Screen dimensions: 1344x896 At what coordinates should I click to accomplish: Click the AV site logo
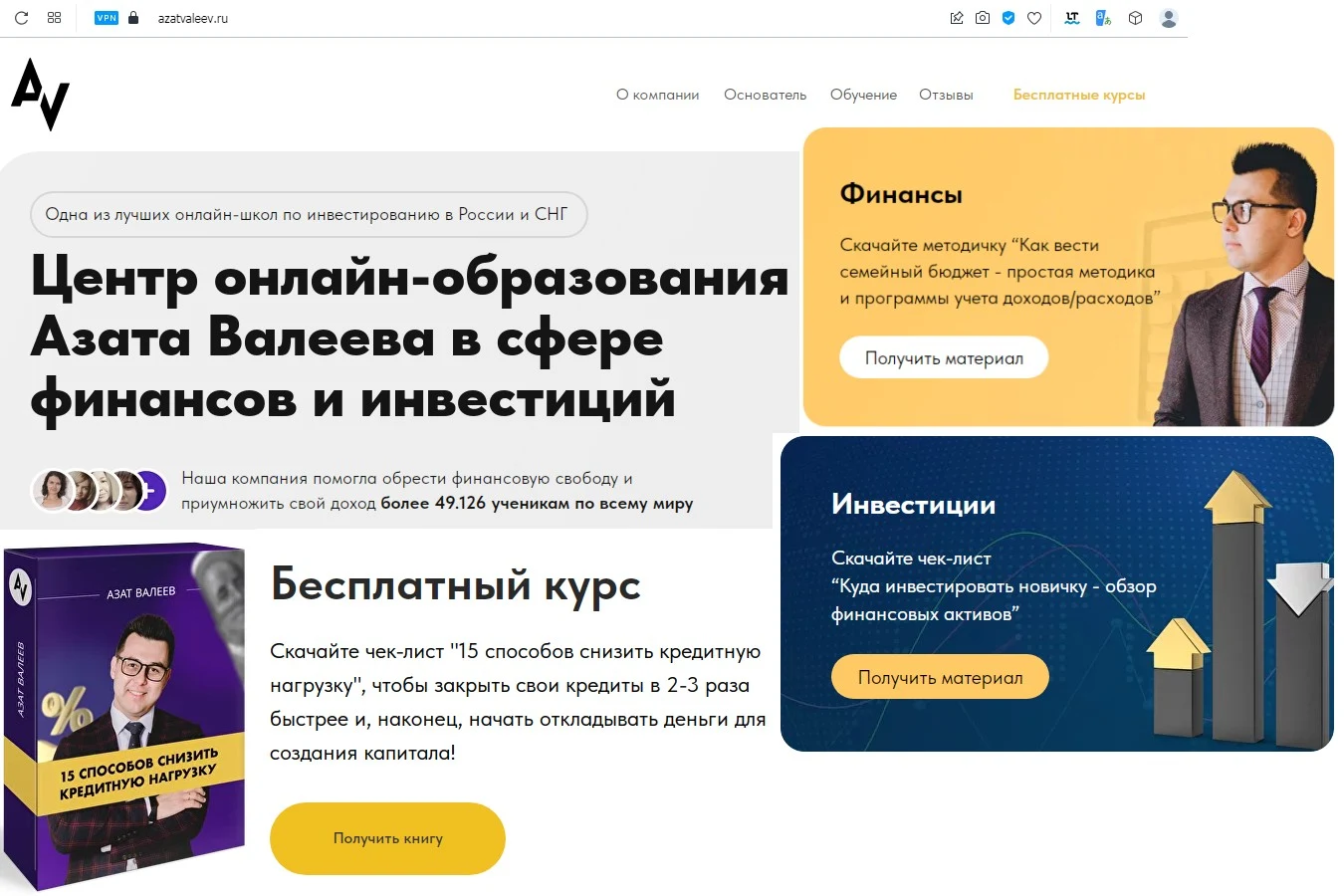(x=40, y=95)
